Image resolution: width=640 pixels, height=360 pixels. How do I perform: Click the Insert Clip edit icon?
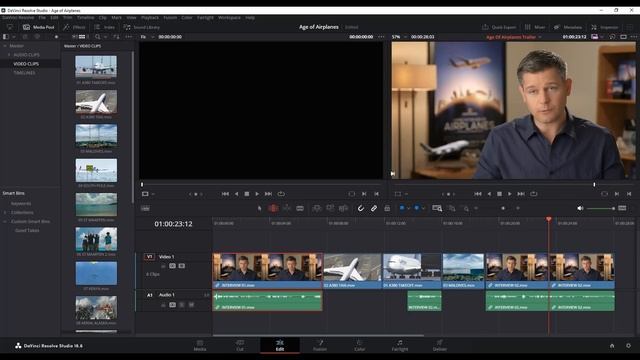click(x=316, y=208)
